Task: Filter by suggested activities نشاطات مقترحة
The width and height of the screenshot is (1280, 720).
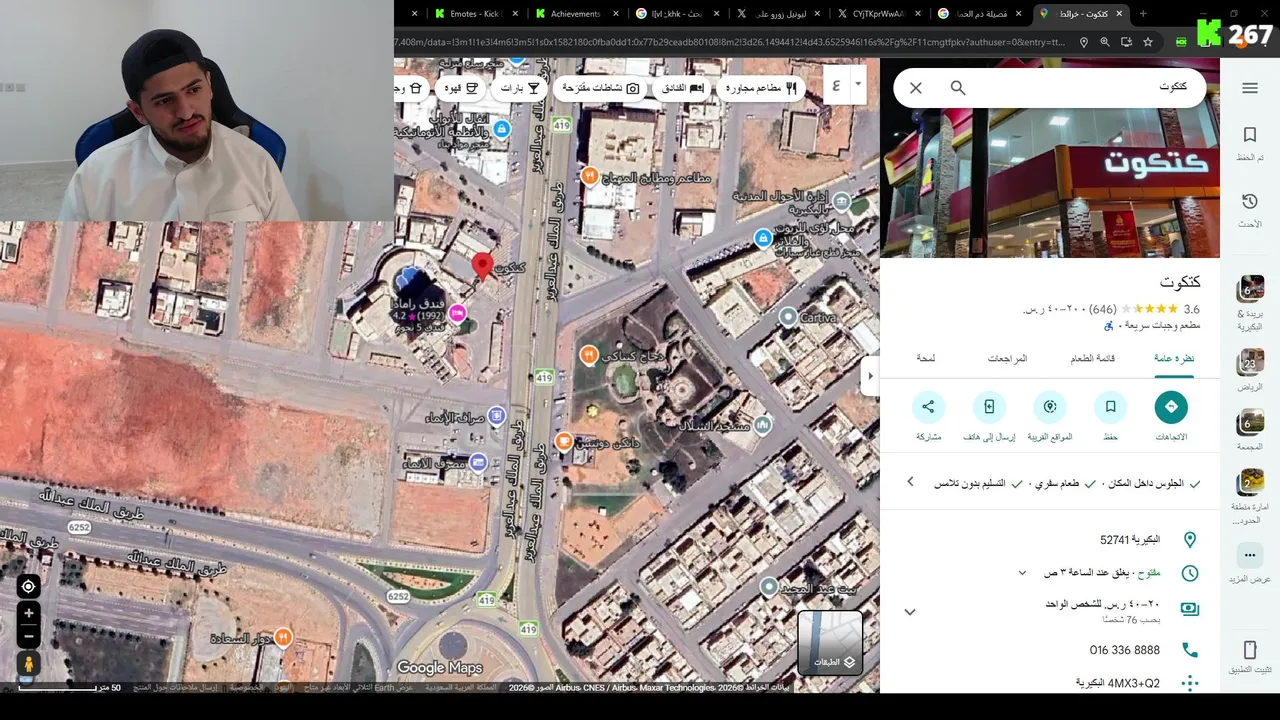Action: coord(601,88)
